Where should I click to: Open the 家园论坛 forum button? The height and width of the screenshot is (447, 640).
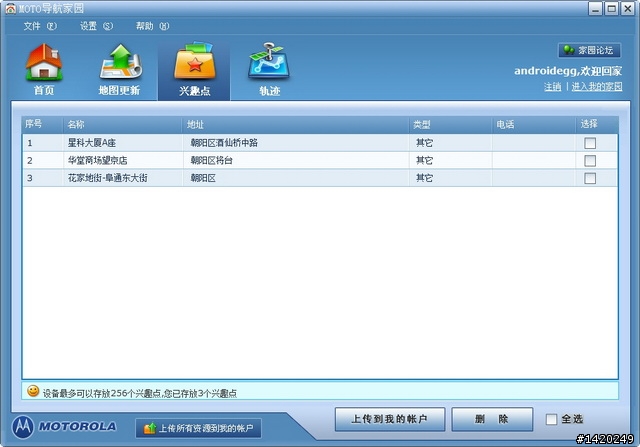[589, 50]
